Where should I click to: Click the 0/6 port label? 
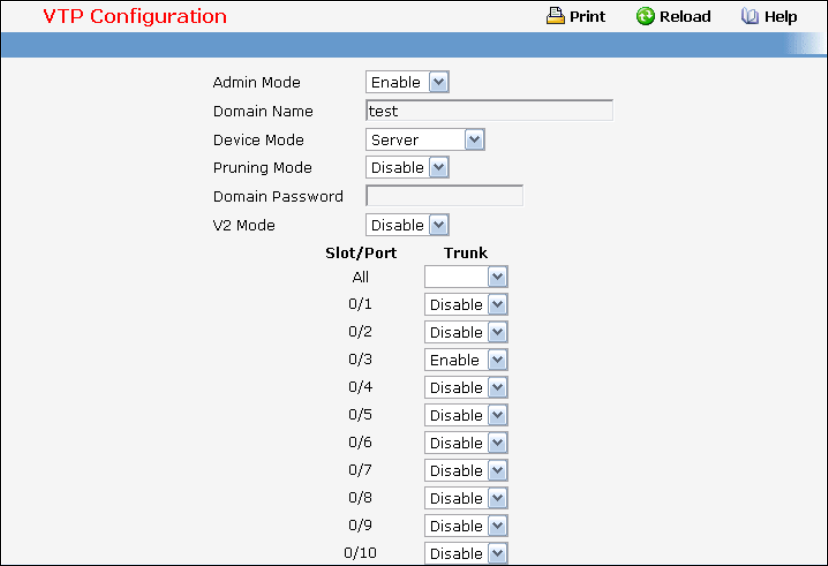(360, 442)
